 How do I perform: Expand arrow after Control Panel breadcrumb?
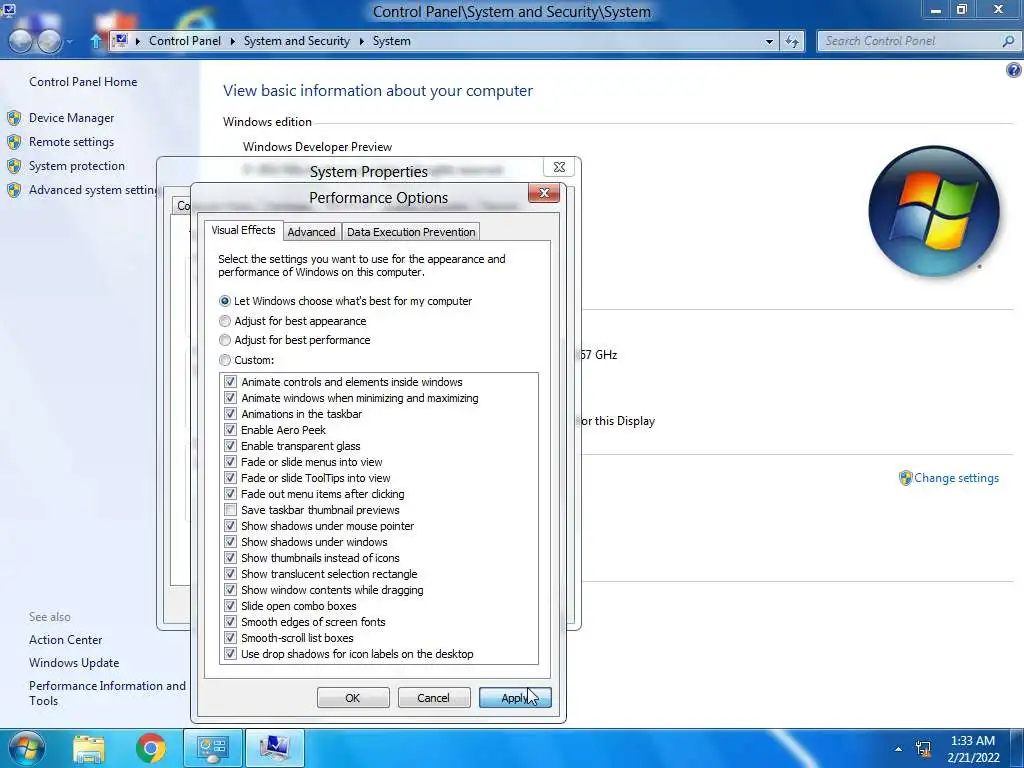[x=232, y=41]
